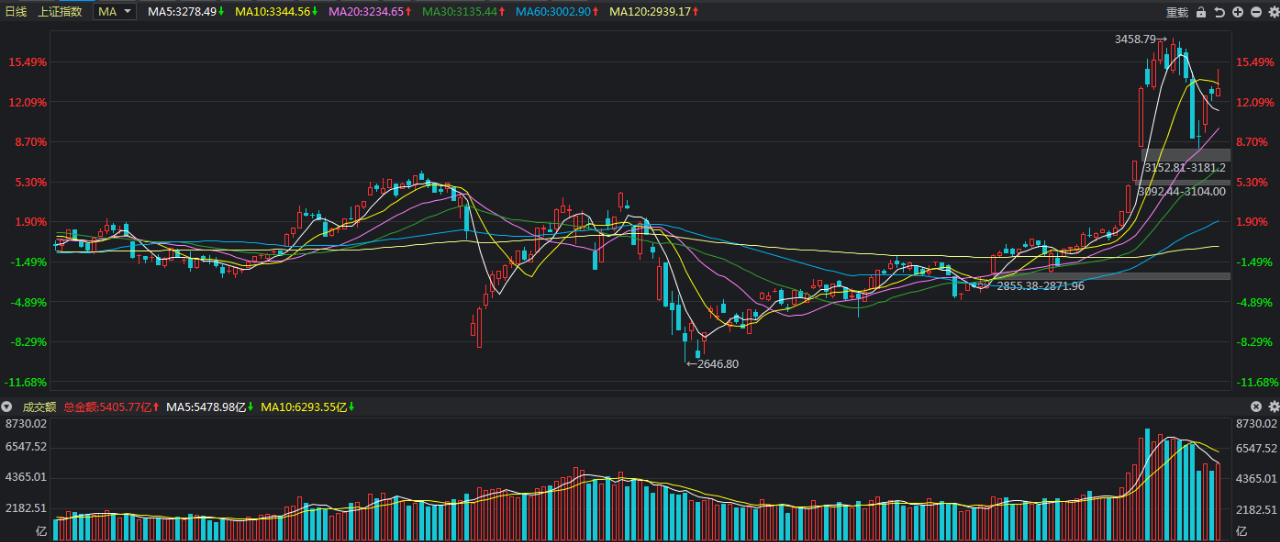Image resolution: width=1280 pixels, height=542 pixels.
Task: Click volume MA10:6293.55亿 value
Action: tap(308, 407)
